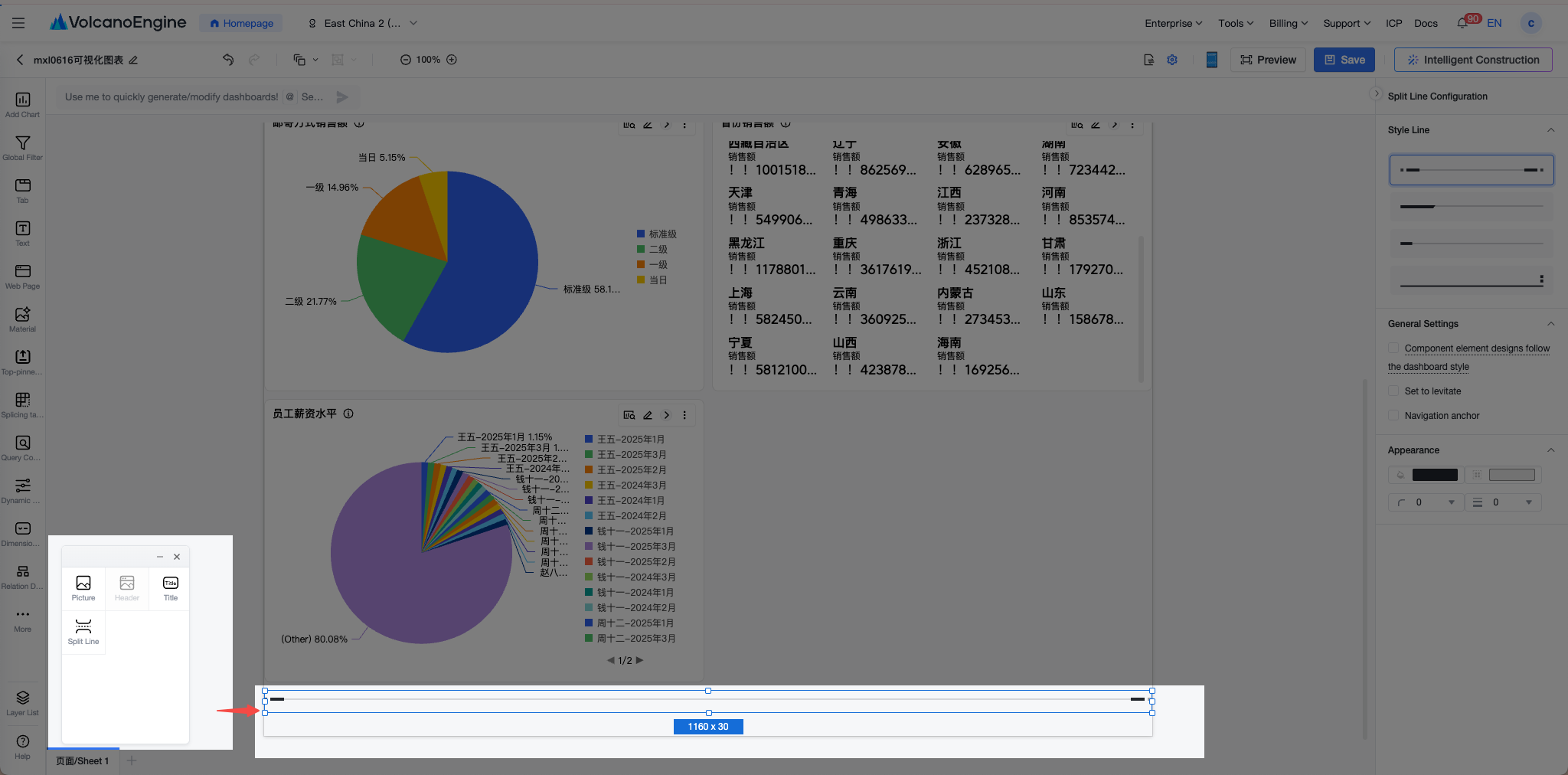Save the dashboard
This screenshot has width=1568, height=775.
pyautogui.click(x=1344, y=60)
